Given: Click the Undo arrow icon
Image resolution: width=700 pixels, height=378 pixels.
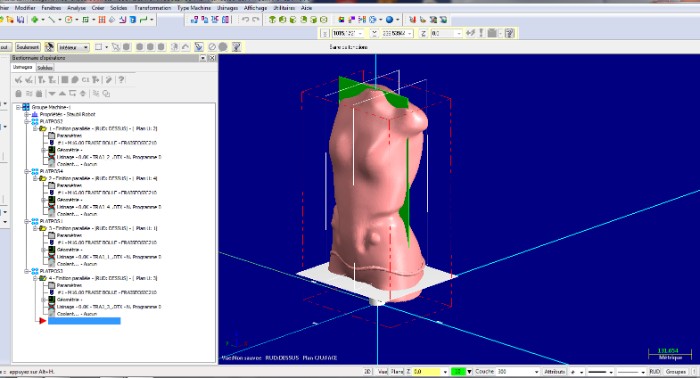Looking at the screenshot, I should tap(246, 20).
